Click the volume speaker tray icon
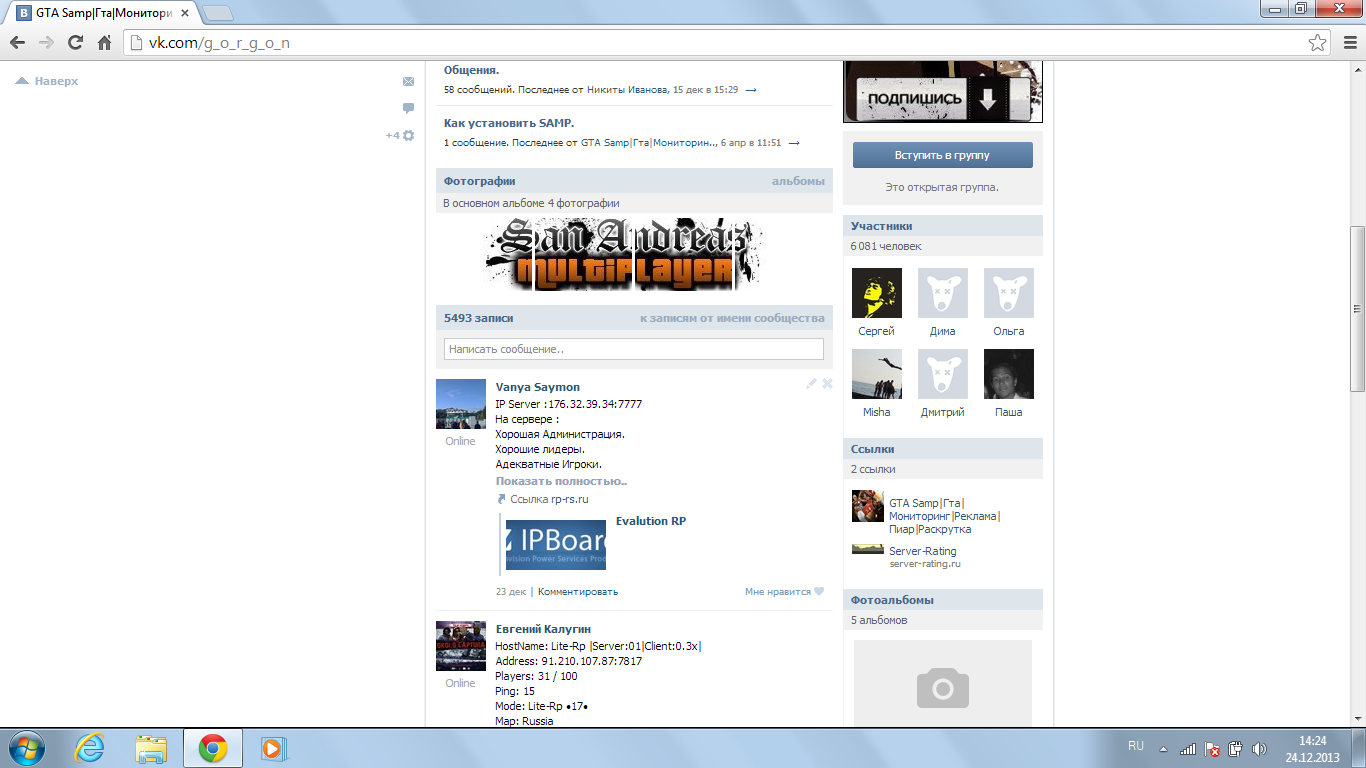1366x768 pixels. click(x=1259, y=748)
